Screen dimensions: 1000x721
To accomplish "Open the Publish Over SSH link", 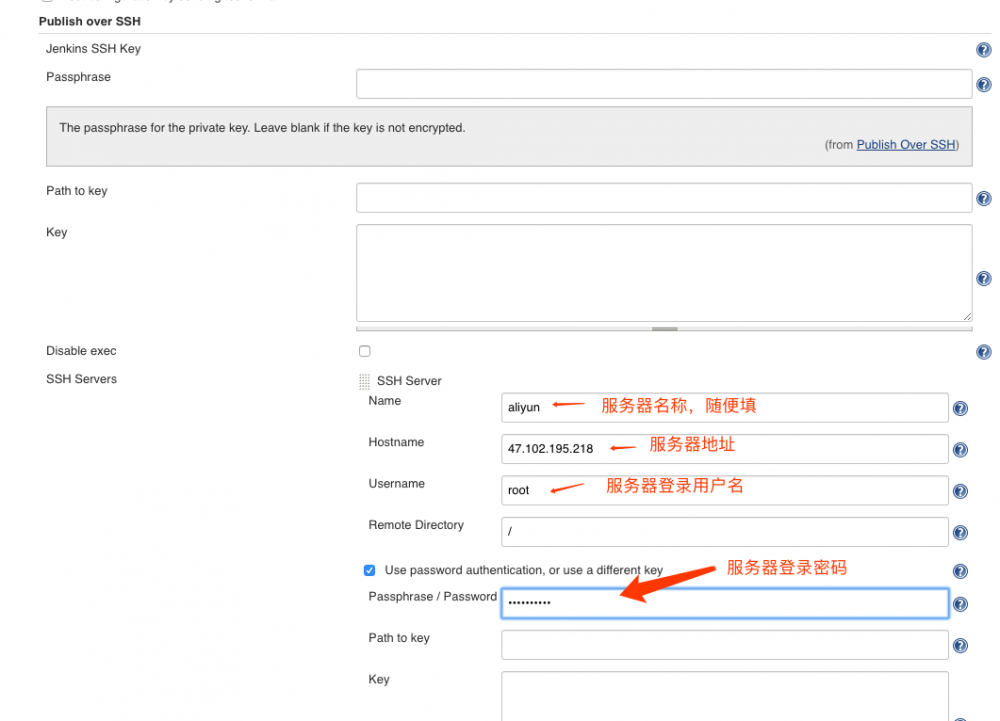I will [905, 144].
